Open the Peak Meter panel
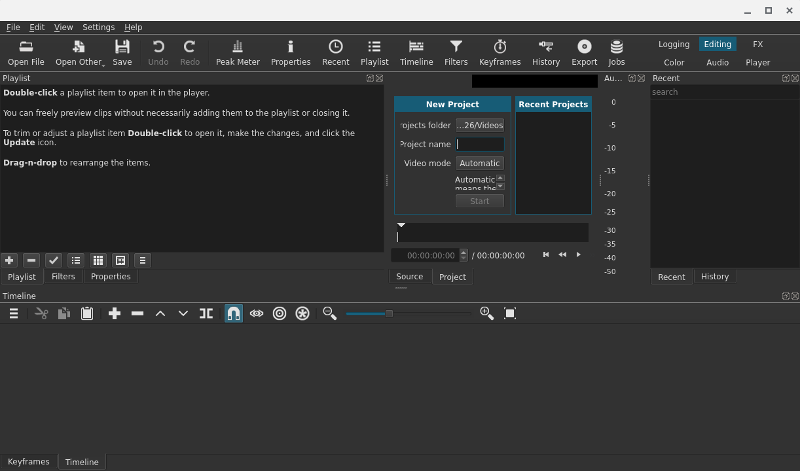This screenshot has height=471, width=800. (x=237, y=52)
